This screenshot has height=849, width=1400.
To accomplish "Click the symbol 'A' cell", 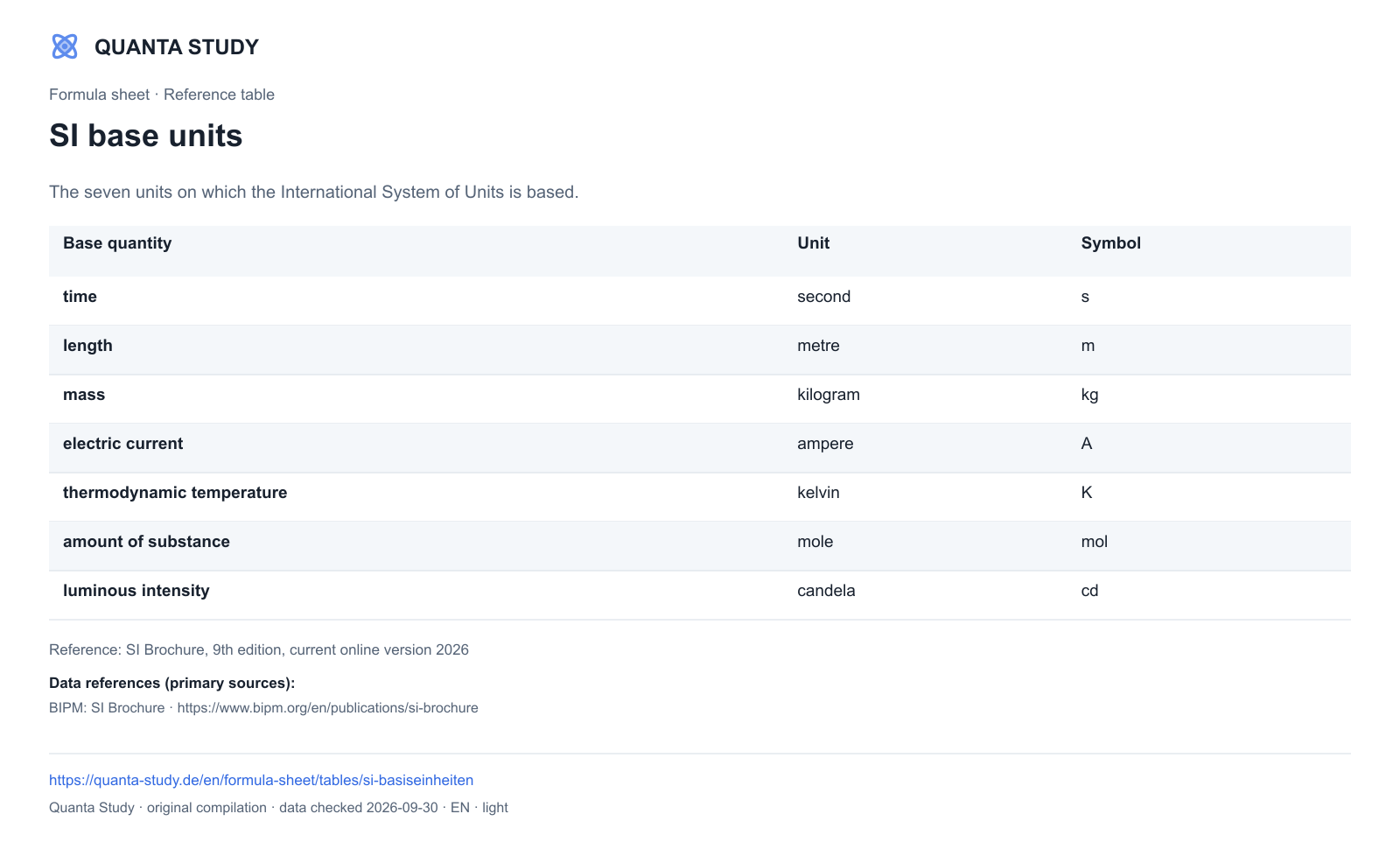I will tap(1086, 444).
